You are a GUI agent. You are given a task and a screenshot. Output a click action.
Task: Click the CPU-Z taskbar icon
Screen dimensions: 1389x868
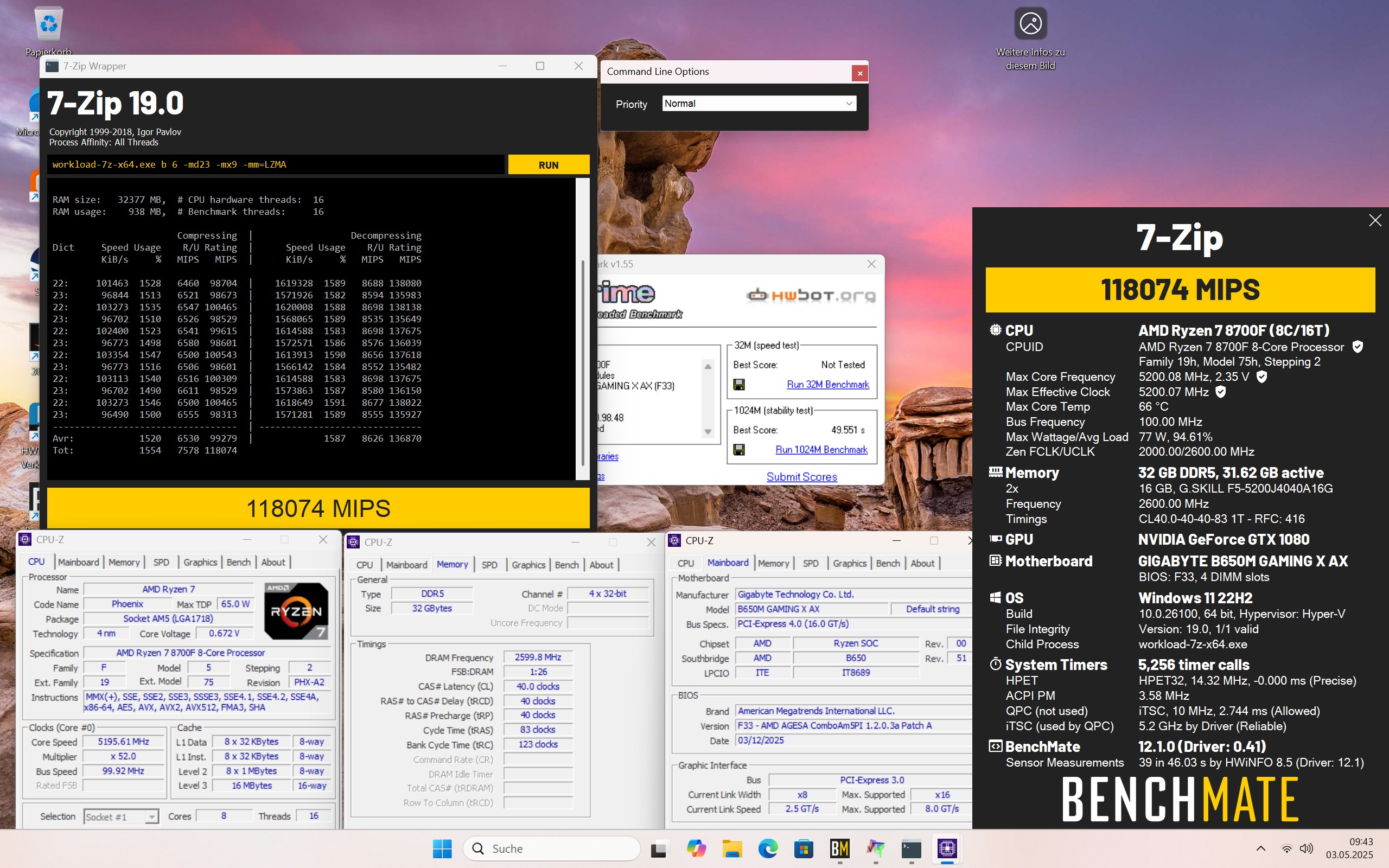(x=947, y=848)
